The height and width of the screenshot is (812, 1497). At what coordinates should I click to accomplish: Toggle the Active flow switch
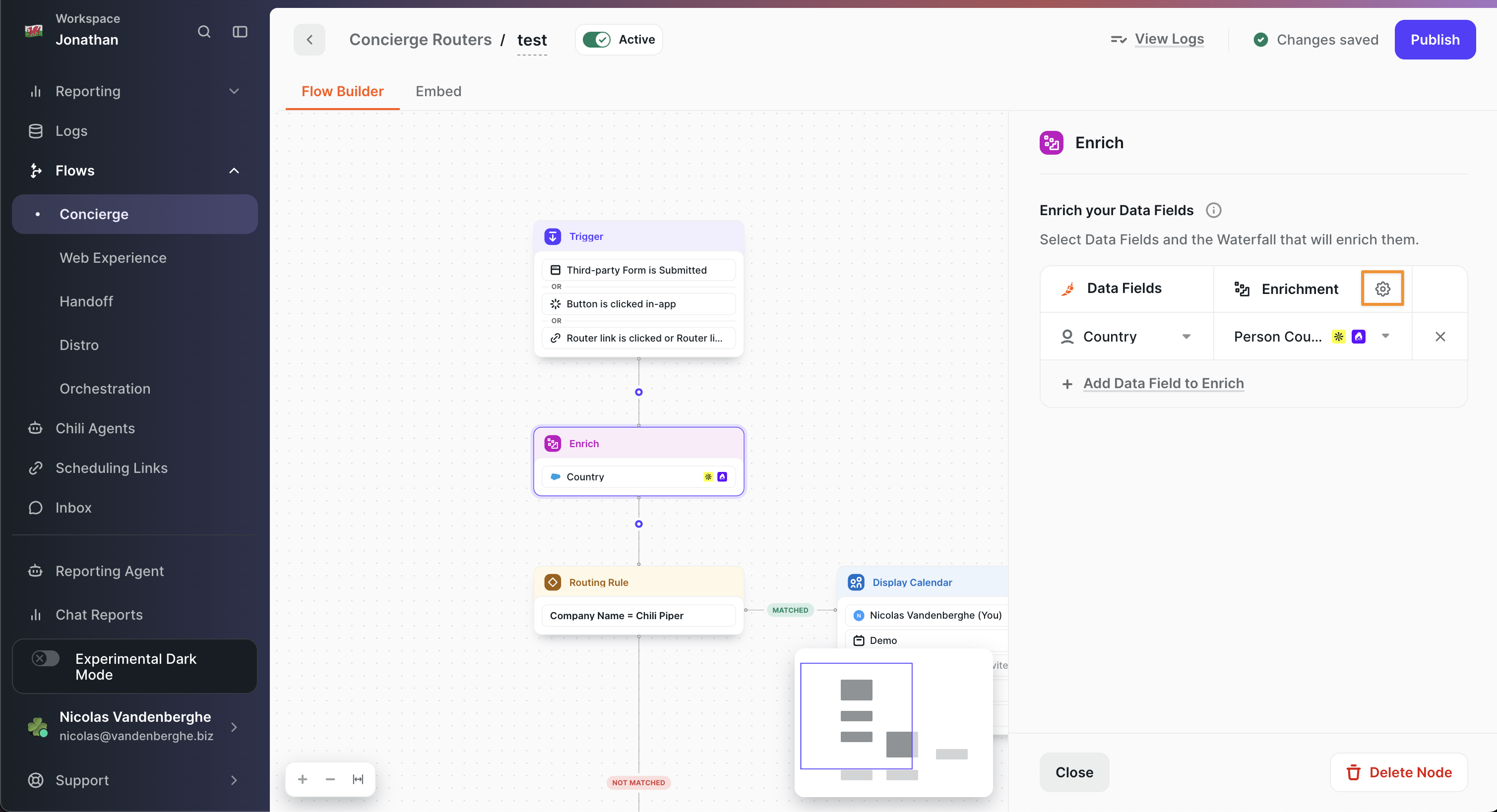click(x=596, y=40)
